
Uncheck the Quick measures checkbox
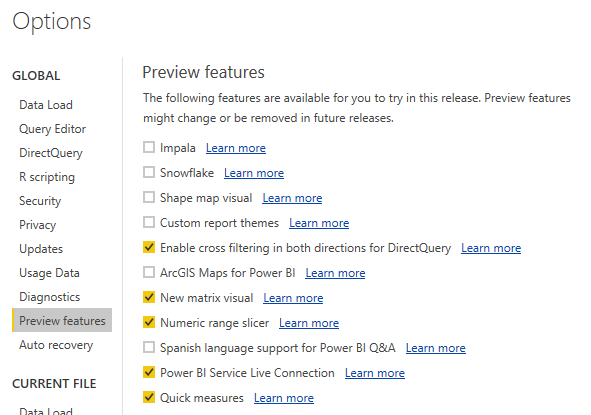tap(149, 397)
